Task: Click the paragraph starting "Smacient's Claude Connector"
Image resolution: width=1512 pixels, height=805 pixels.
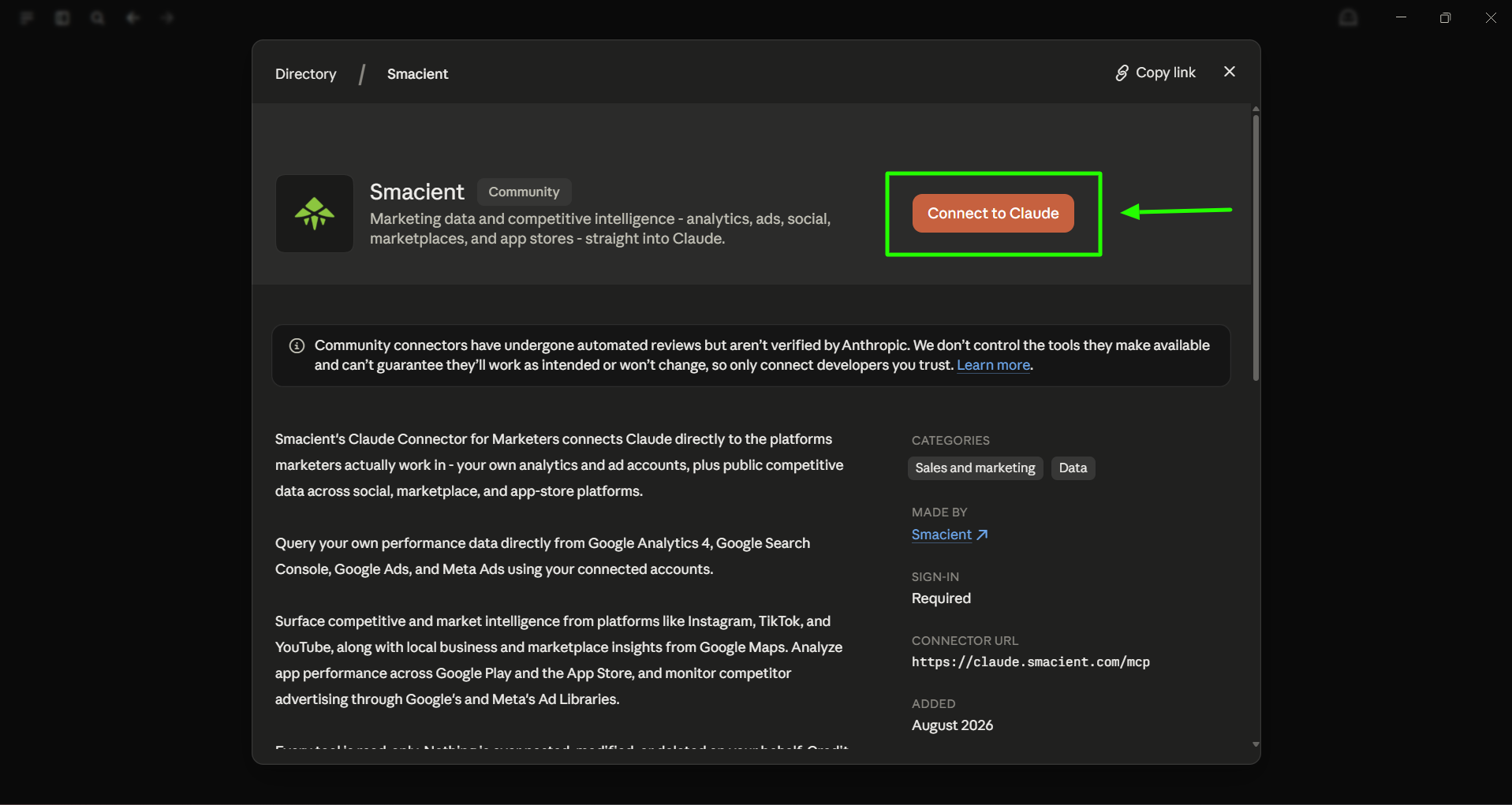Action: point(559,465)
